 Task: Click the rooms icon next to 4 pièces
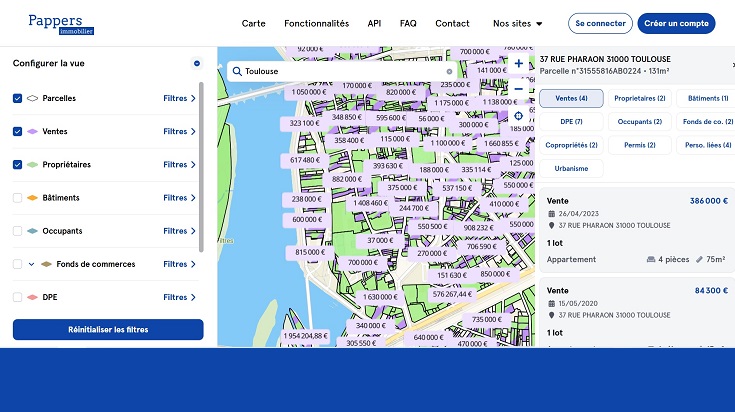[x=651, y=259]
